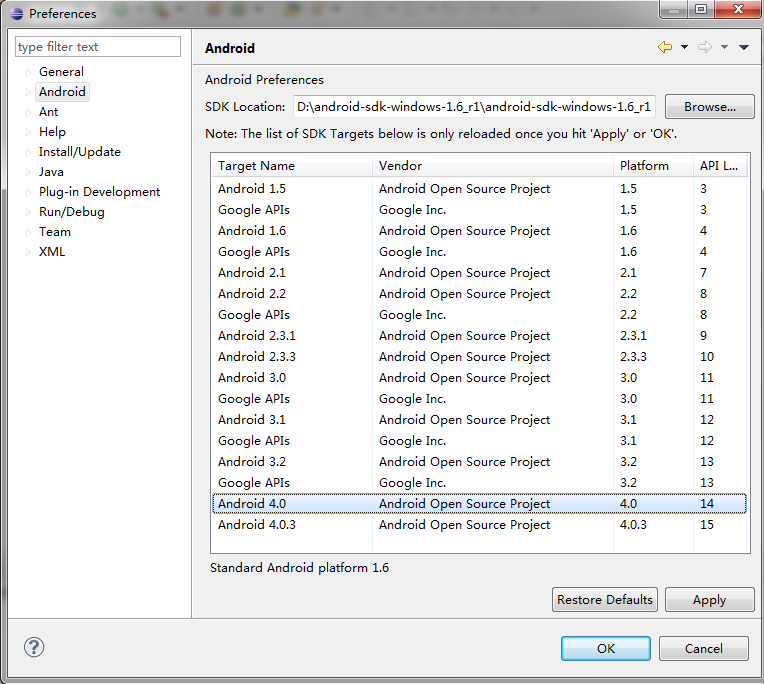The height and width of the screenshot is (684, 764).
Task: Select Install/Update in the tree
Action: [79, 152]
